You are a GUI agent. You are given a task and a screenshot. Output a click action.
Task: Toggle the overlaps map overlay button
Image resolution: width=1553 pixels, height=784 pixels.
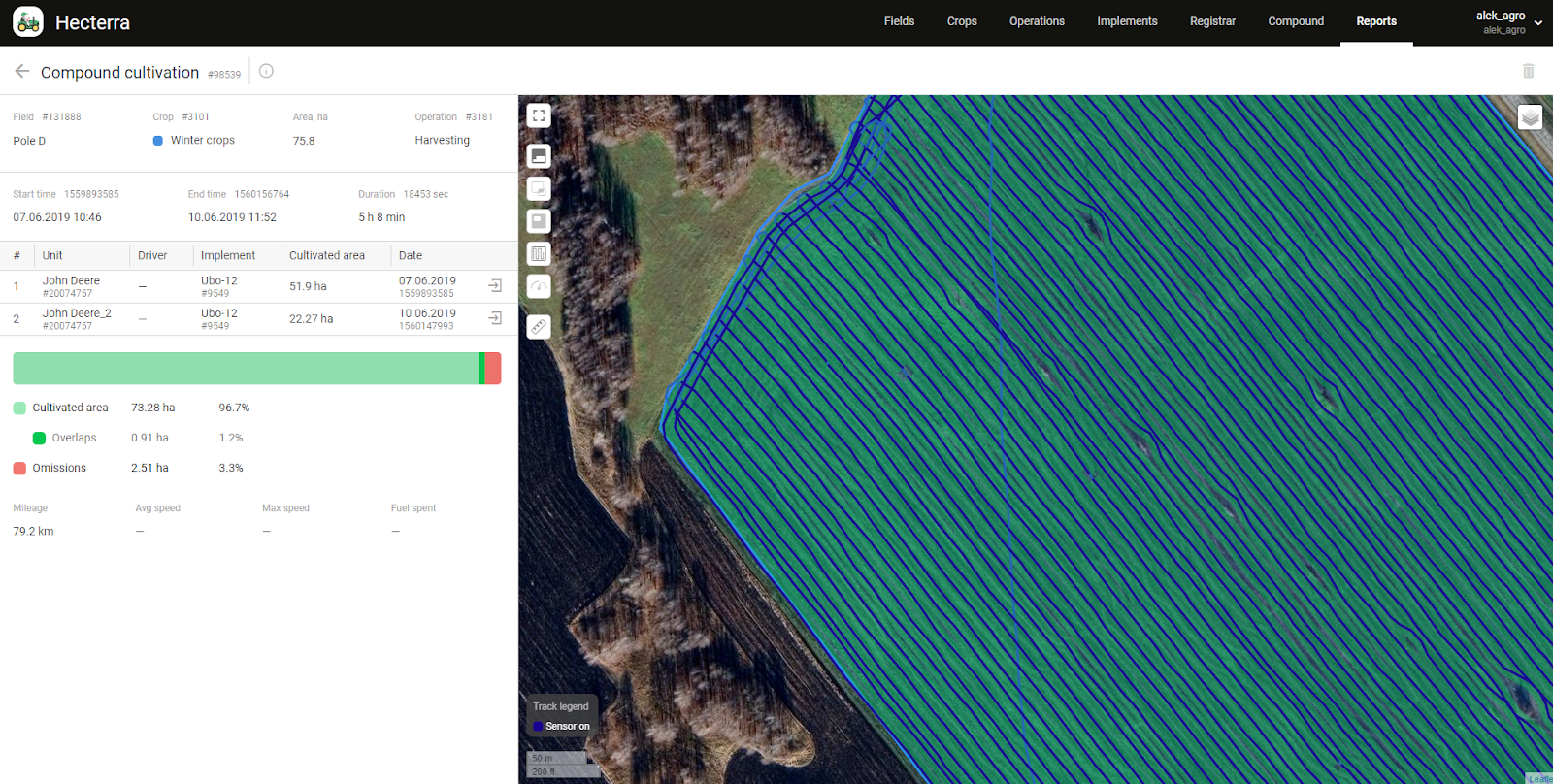539,188
